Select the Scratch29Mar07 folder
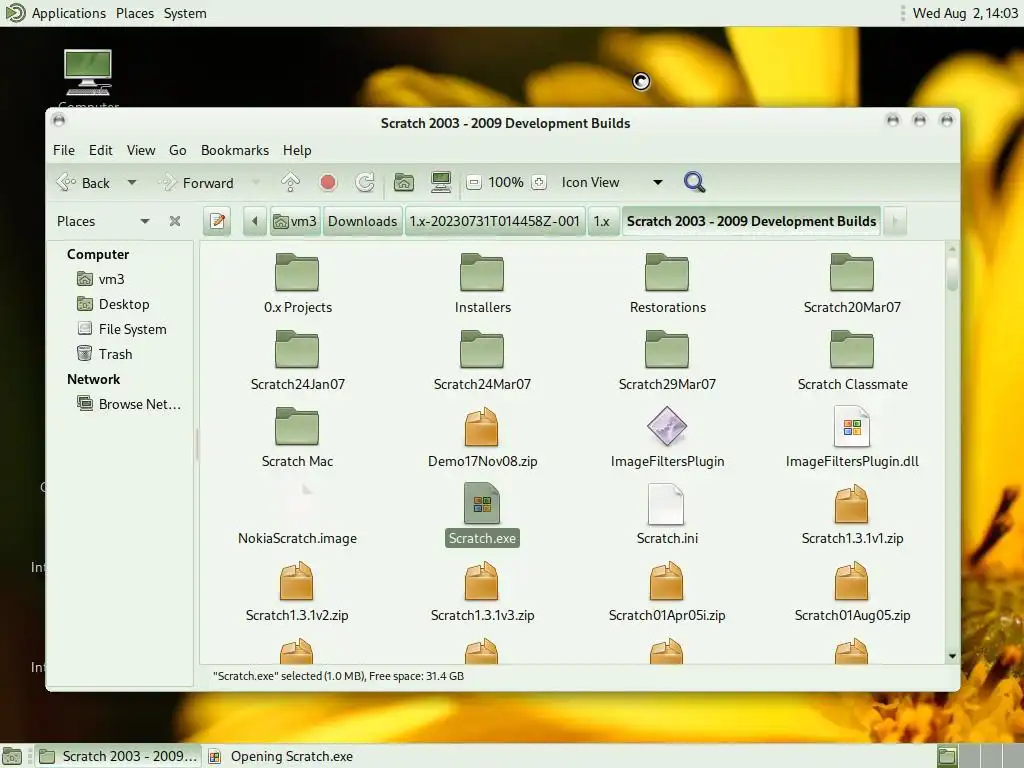Screen dimensions: 1024x768 coord(667,360)
